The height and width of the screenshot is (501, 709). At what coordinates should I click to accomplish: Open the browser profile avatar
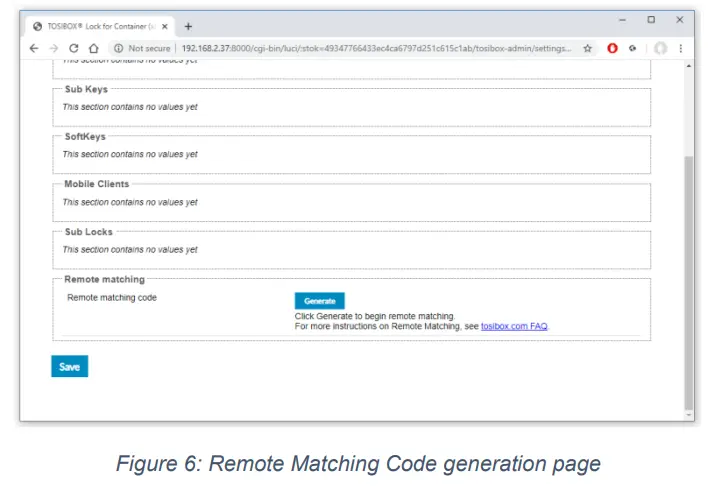click(x=661, y=48)
